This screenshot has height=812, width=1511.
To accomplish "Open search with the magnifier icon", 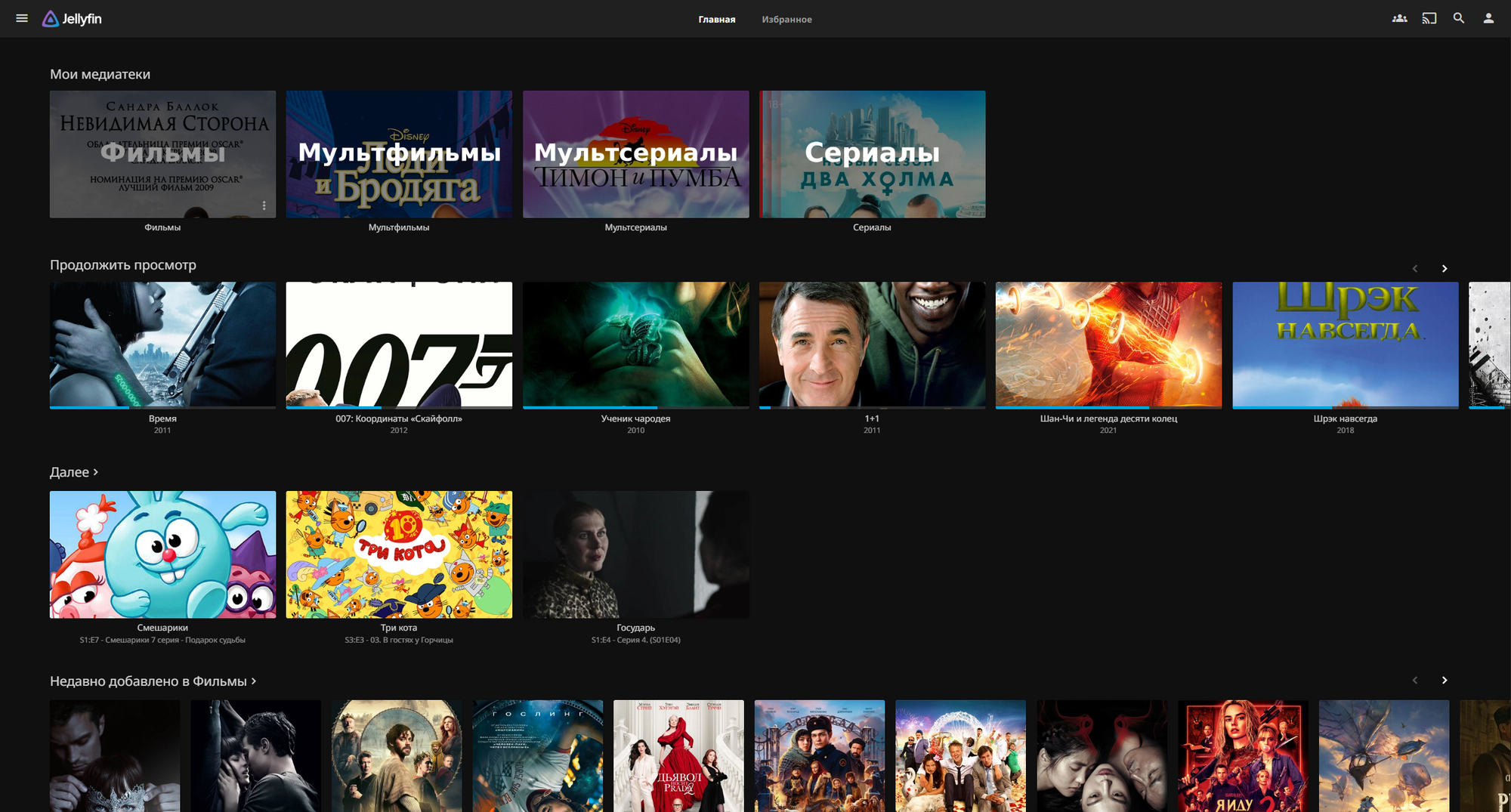I will click(x=1459, y=18).
